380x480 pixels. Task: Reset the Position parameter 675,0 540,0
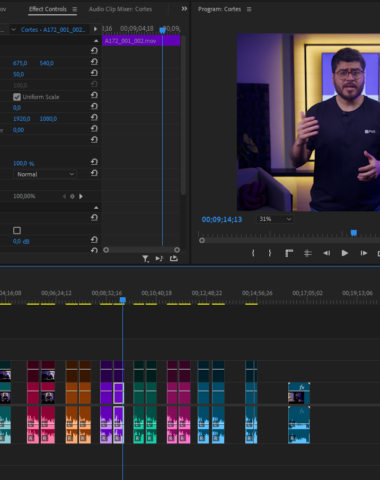(x=94, y=62)
